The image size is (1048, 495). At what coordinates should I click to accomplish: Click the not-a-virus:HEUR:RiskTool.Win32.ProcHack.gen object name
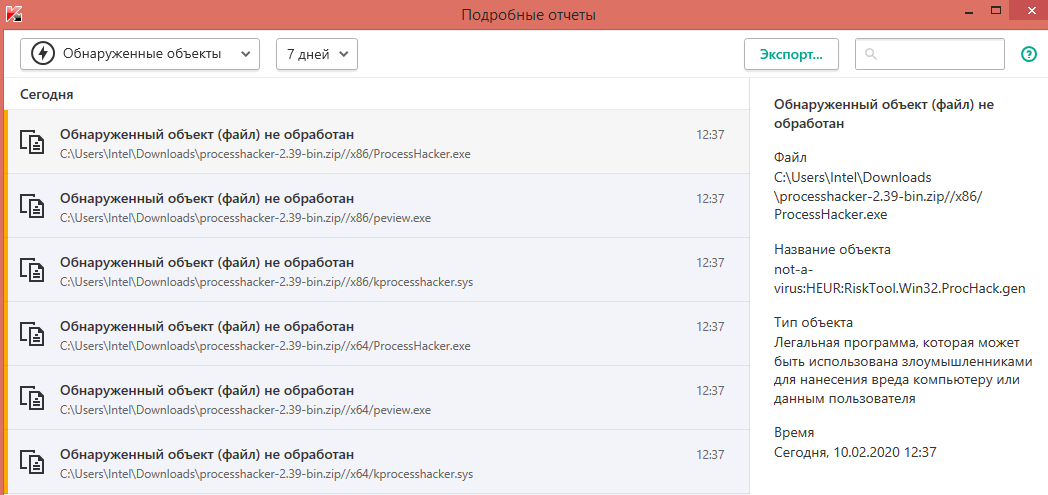tap(900, 279)
